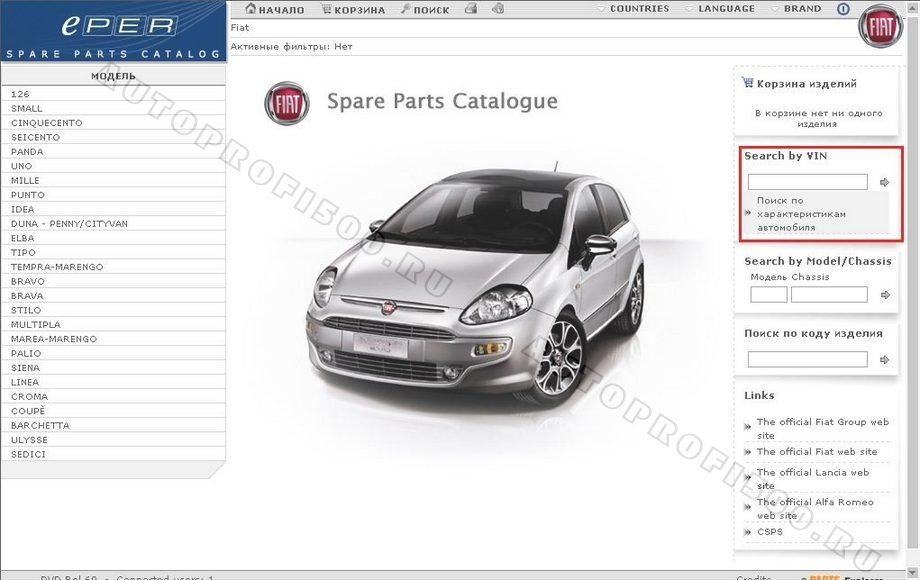Image resolution: width=920 pixels, height=580 pixels.
Task: Submit VIN search with arrow button
Action: (884, 182)
